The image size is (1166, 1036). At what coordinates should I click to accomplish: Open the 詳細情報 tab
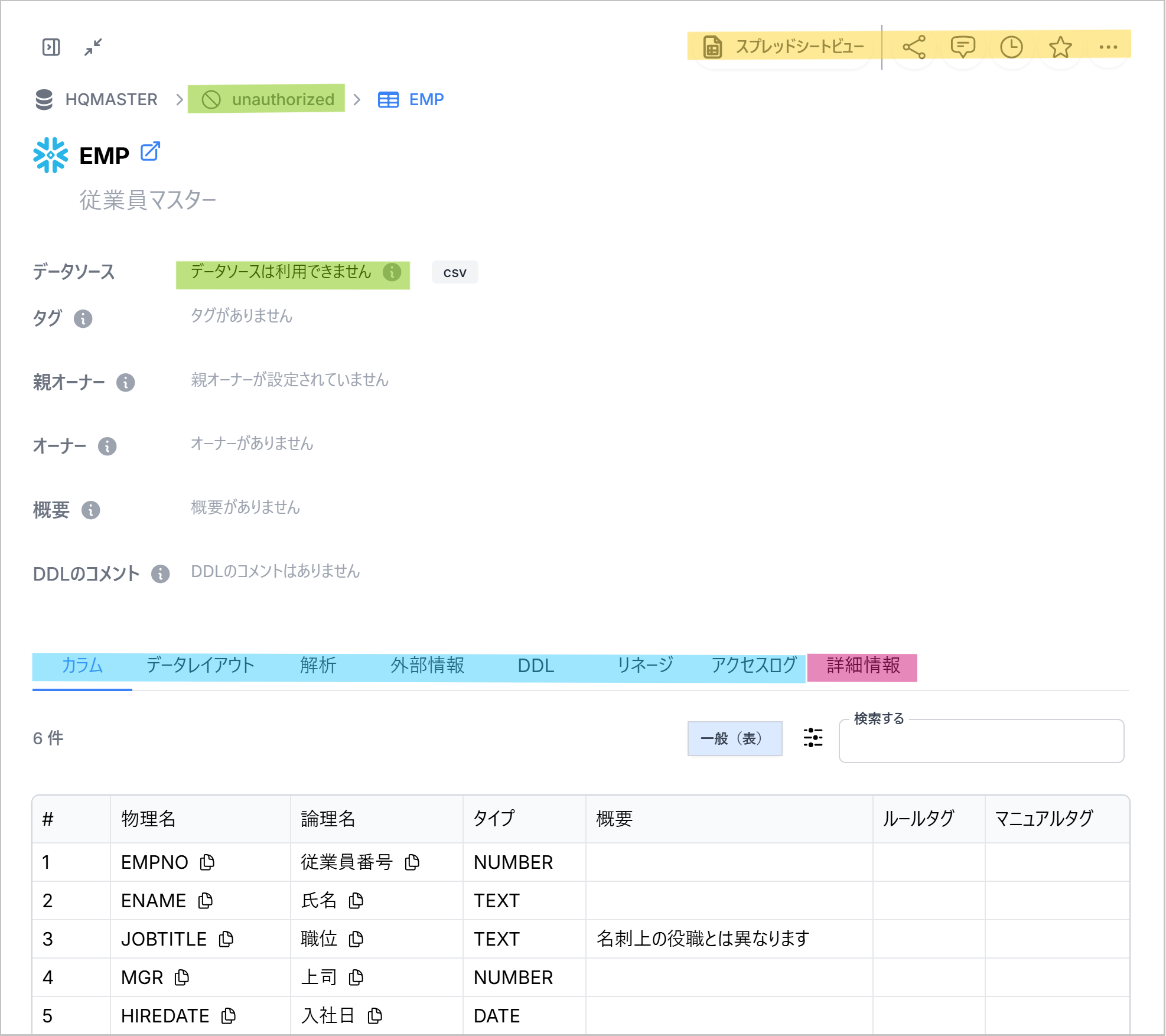863,666
